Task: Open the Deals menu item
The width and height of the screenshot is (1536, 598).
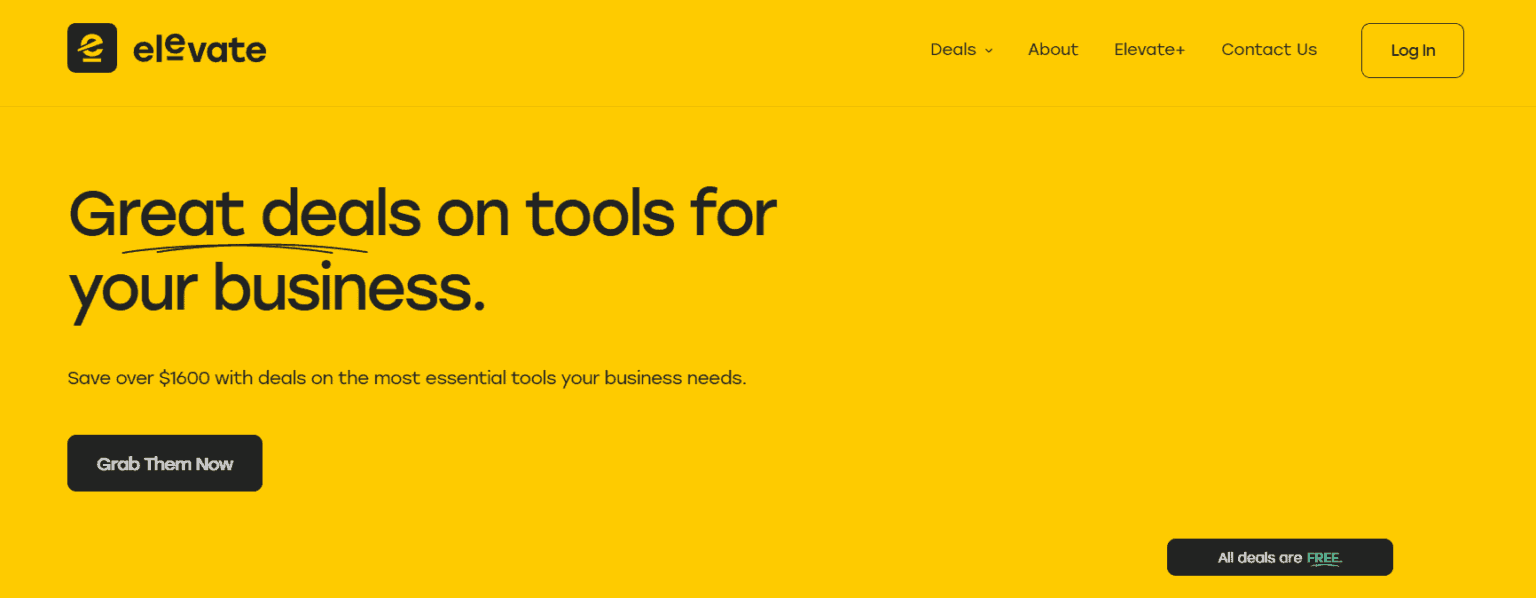Action: coord(952,50)
